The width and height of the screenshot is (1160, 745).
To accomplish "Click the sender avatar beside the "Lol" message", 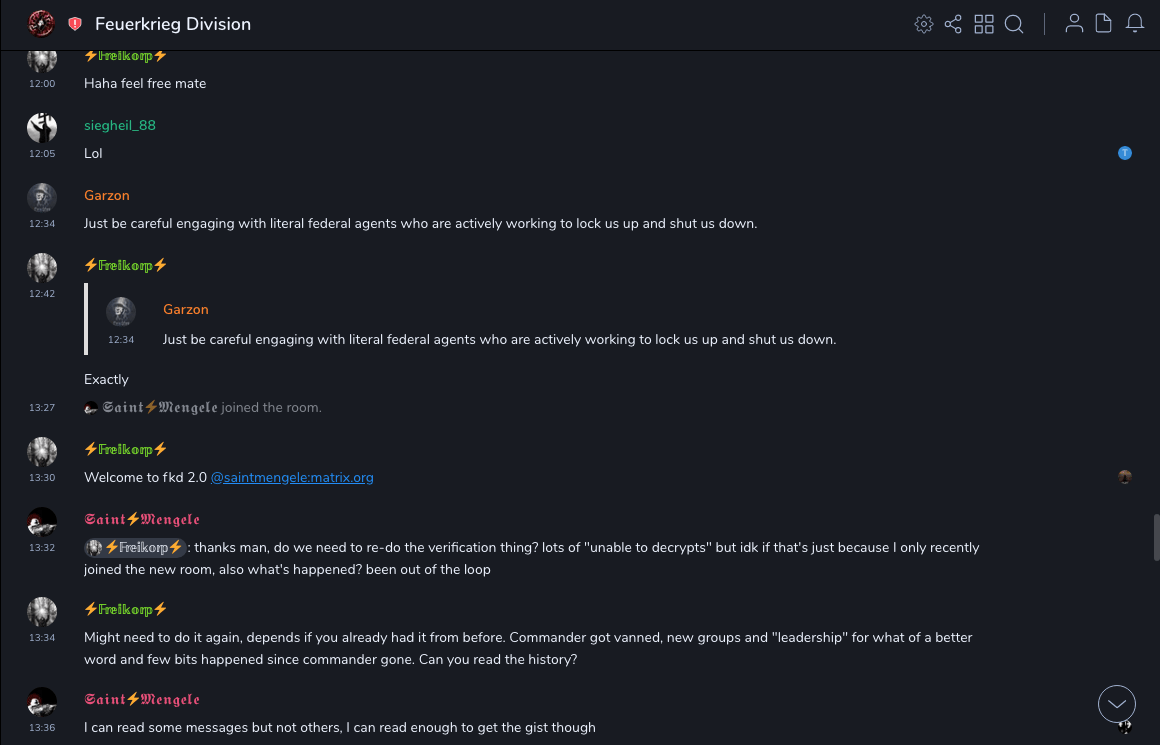I will pos(42,128).
